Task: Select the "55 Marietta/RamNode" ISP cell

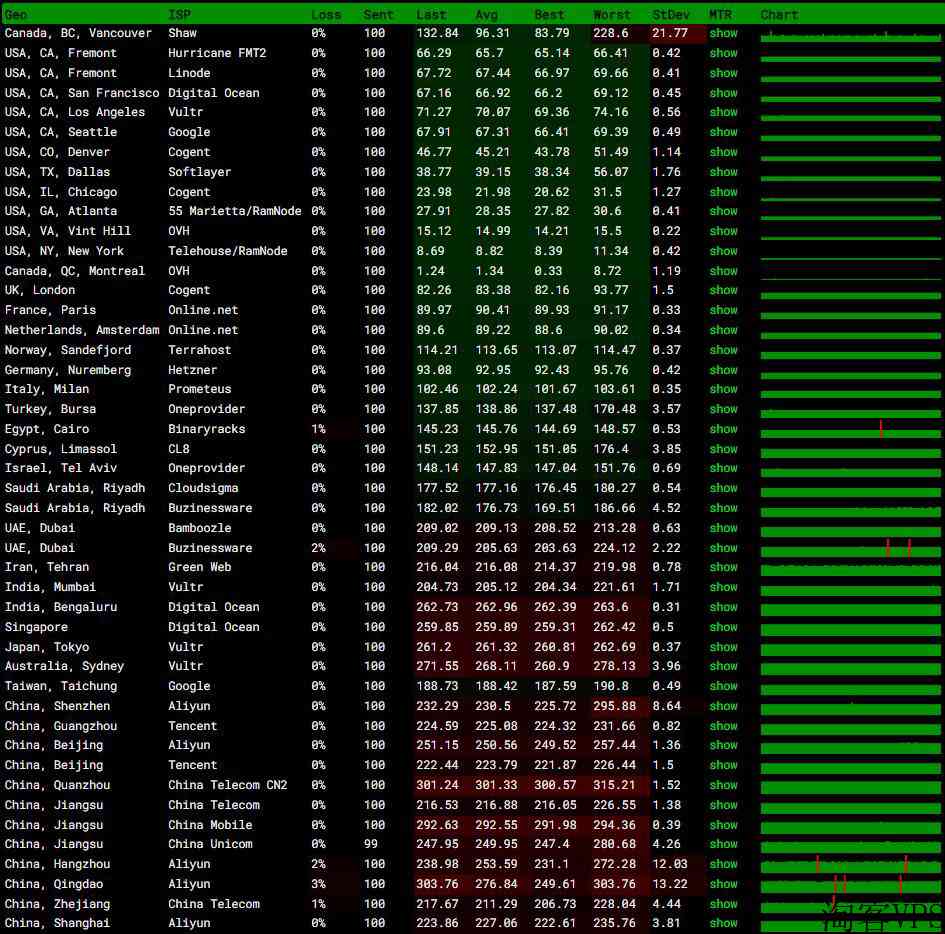Action: (234, 211)
